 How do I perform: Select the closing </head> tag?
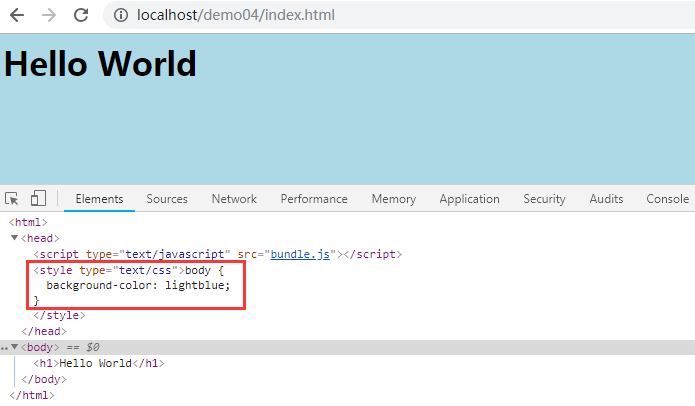point(44,332)
